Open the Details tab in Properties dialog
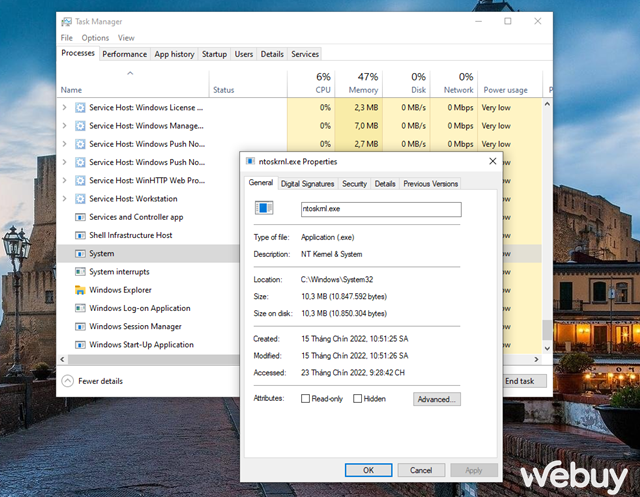This screenshot has width=640, height=497. 385,184
